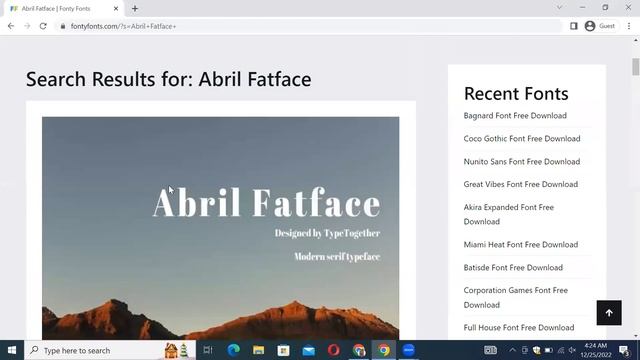Open the Mail app from the taskbar
This screenshot has width=640, height=360.
(x=309, y=350)
